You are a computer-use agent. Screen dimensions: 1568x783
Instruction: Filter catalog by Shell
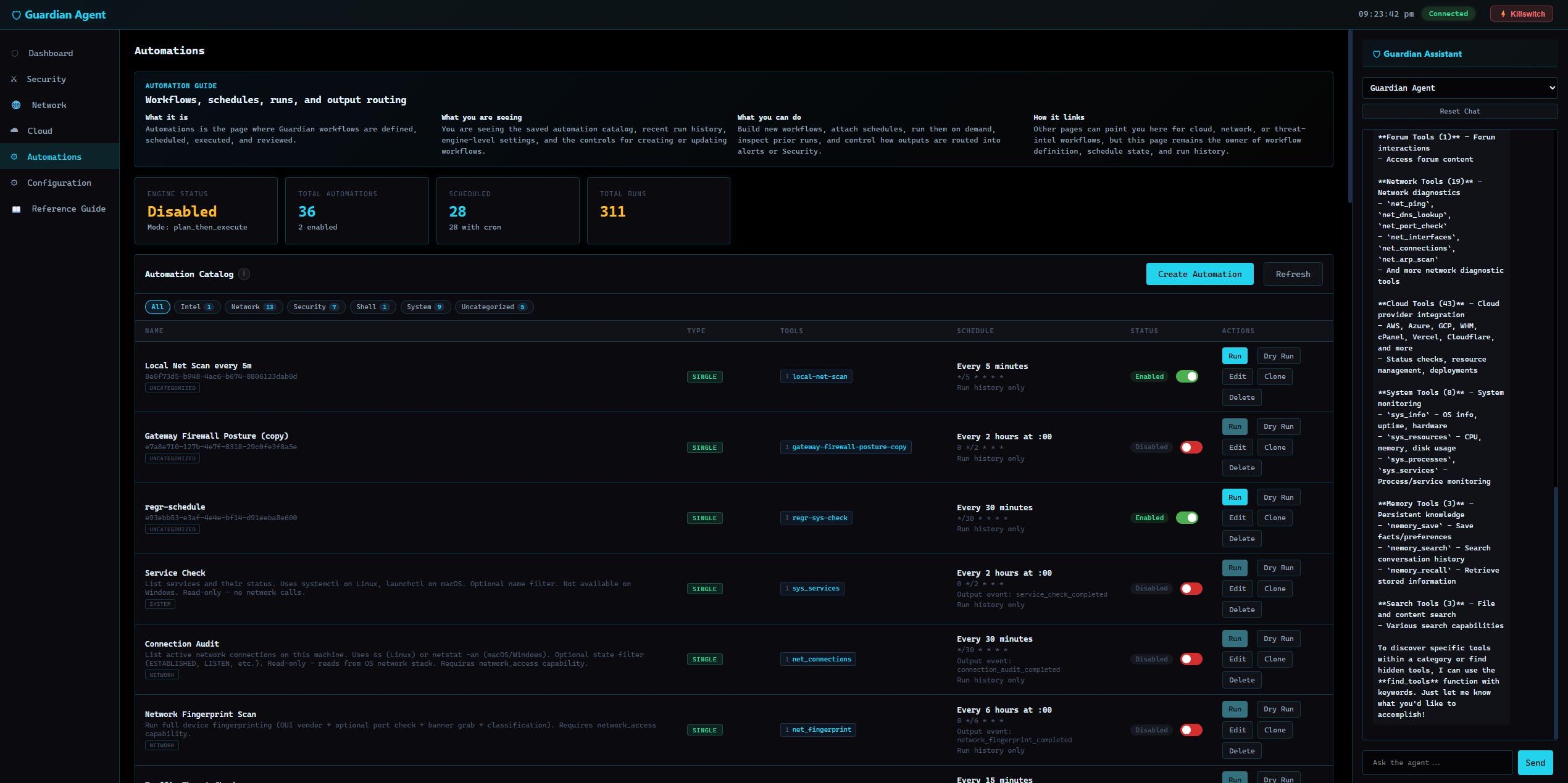pyautogui.click(x=373, y=307)
